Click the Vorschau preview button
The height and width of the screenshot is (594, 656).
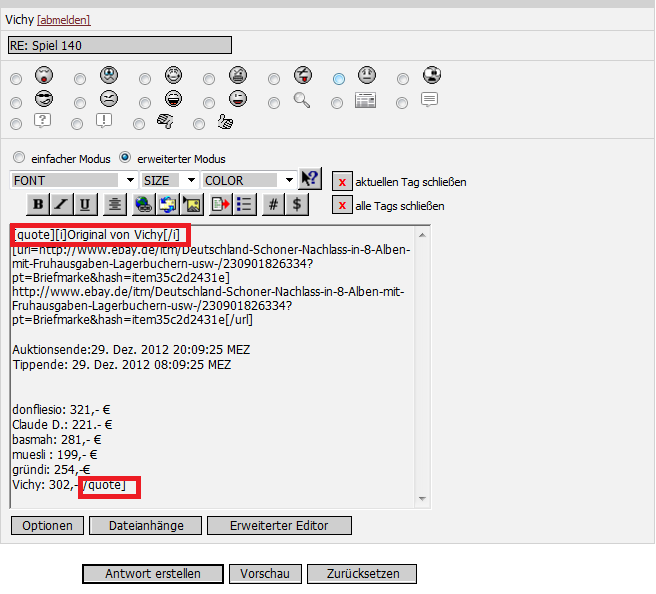coord(265,574)
